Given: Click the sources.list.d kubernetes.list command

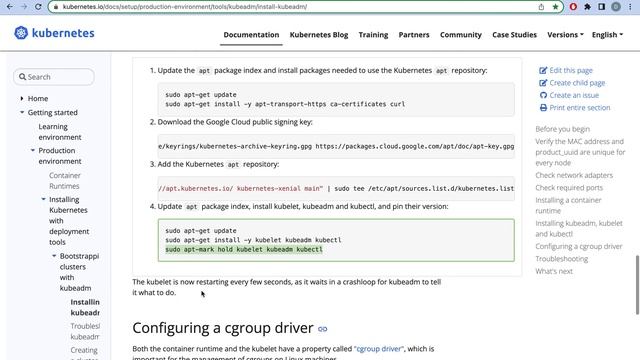Looking at the screenshot, I should [336, 189].
